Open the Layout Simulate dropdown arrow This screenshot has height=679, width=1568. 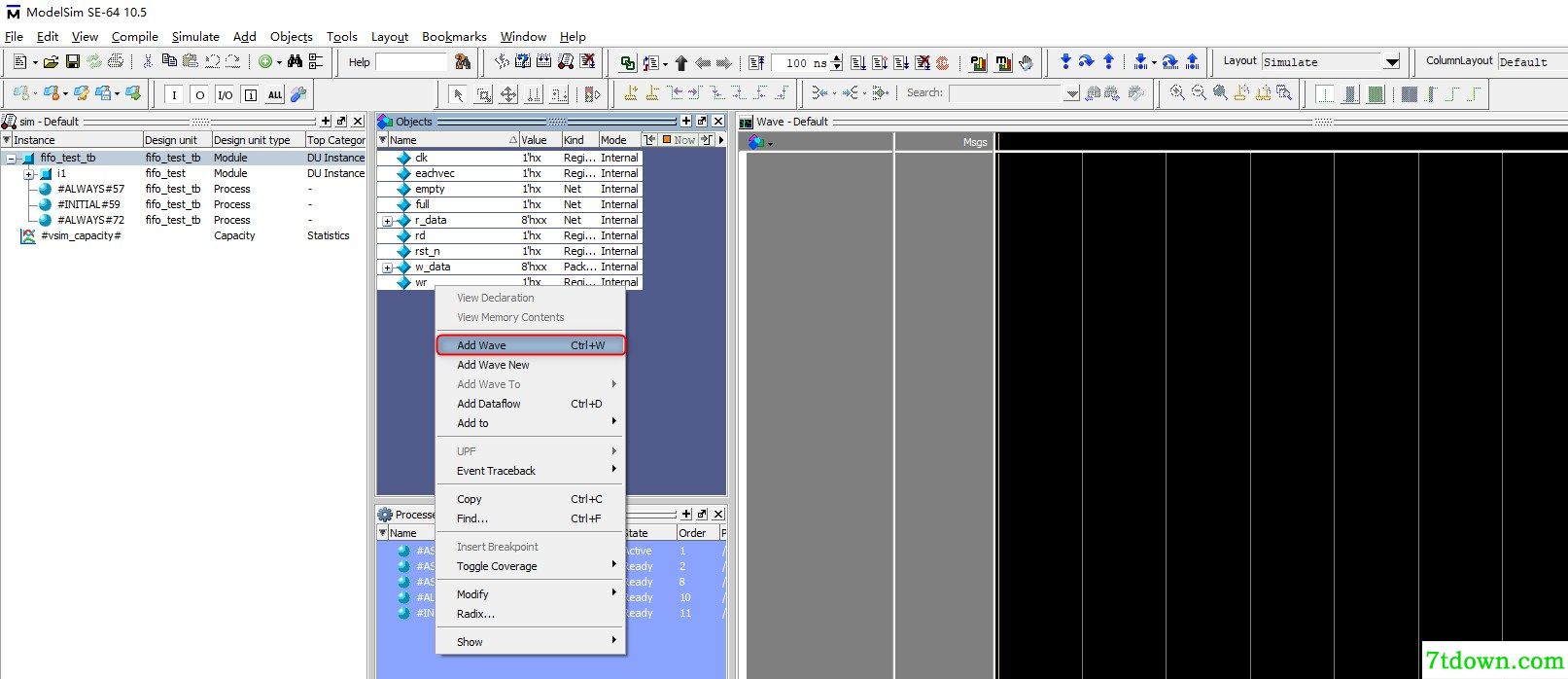coord(1391,61)
